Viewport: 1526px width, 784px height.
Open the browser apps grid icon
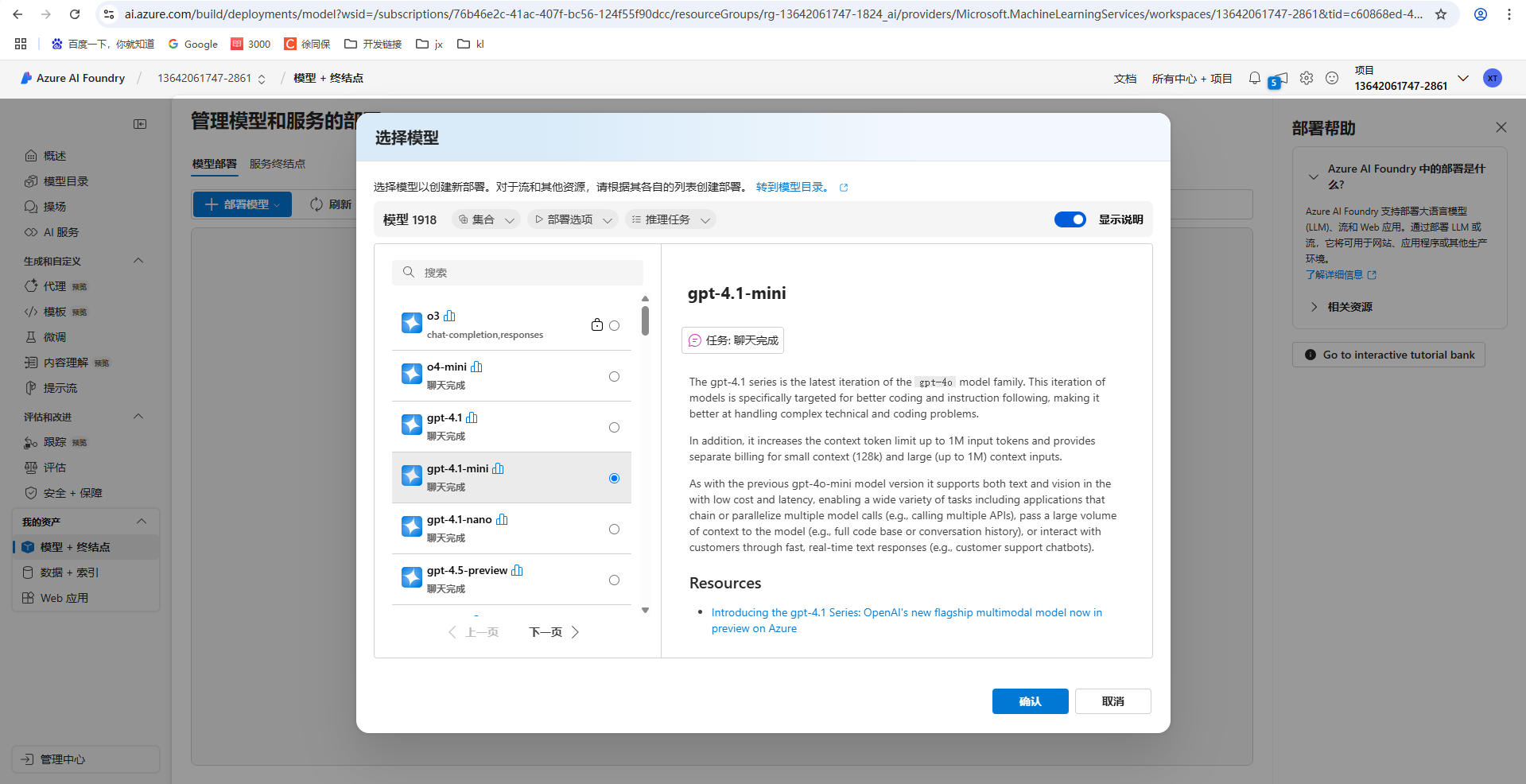(21, 44)
